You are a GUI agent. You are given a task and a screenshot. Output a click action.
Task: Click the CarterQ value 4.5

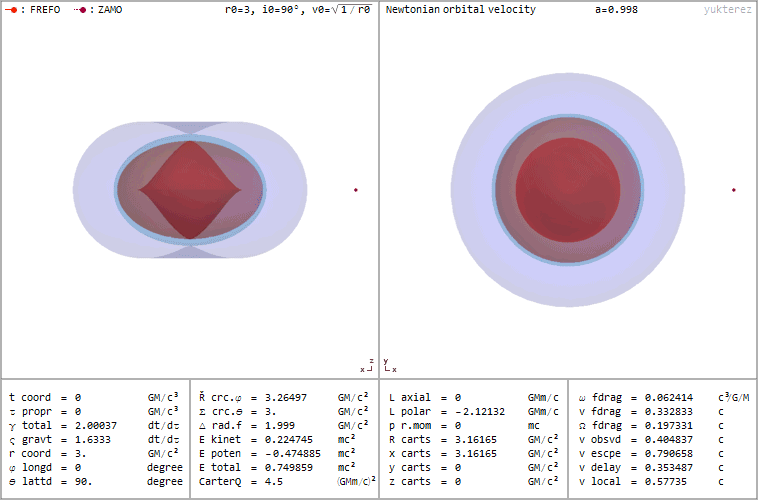point(274,482)
